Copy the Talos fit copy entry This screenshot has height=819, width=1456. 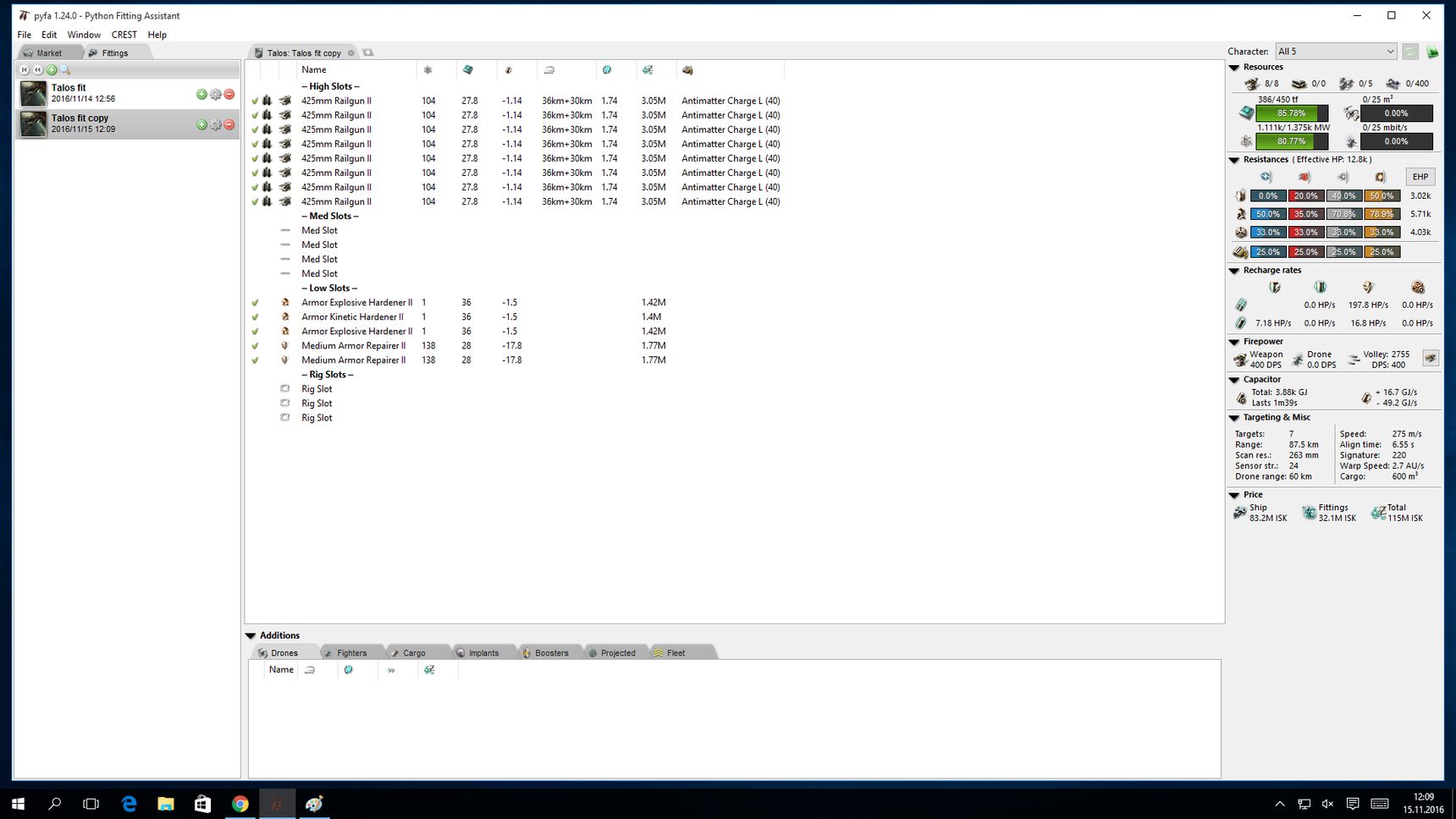(201, 124)
